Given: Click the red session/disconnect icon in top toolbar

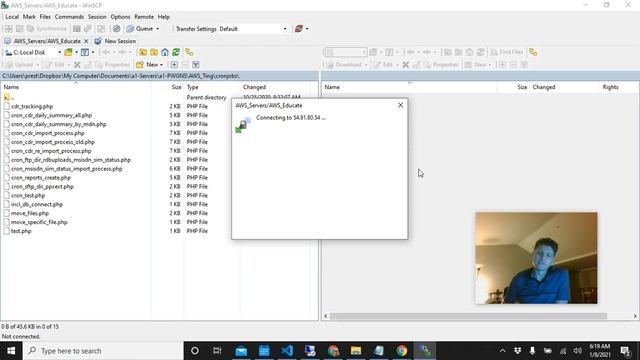Looking at the screenshot, I should tap(299, 29).
